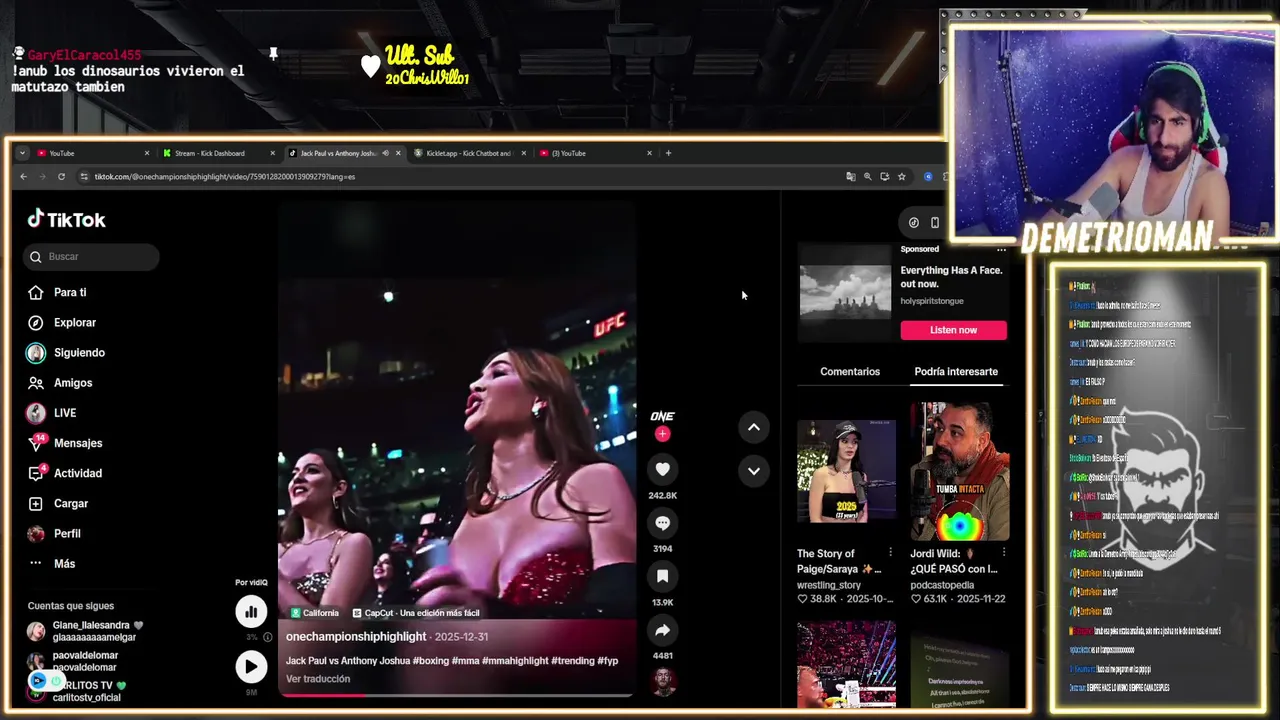This screenshot has height=720, width=1280.
Task: Open the sound disc at video bottom right
Action: [x=662, y=682]
